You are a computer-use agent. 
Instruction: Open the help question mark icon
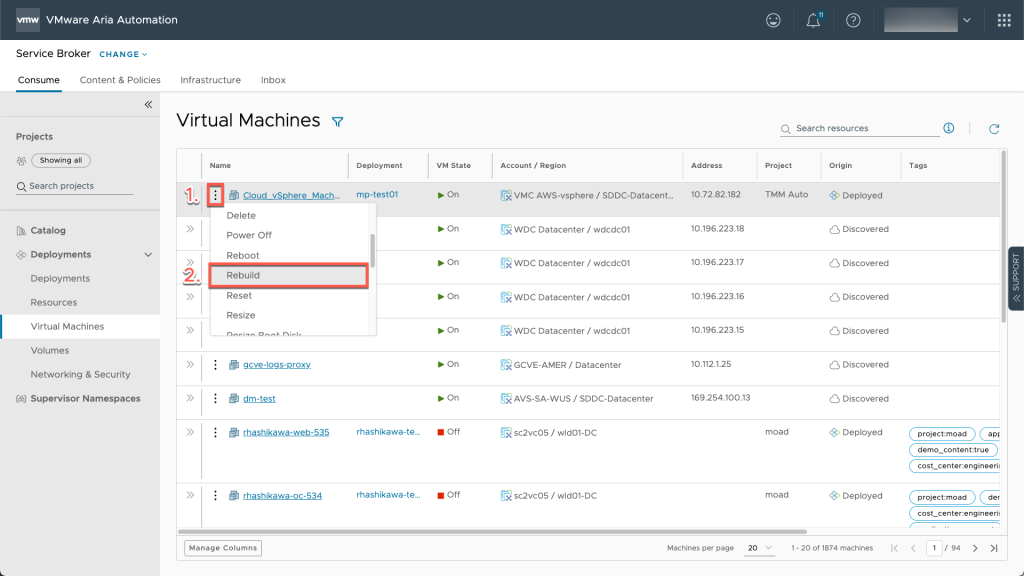tap(853, 20)
